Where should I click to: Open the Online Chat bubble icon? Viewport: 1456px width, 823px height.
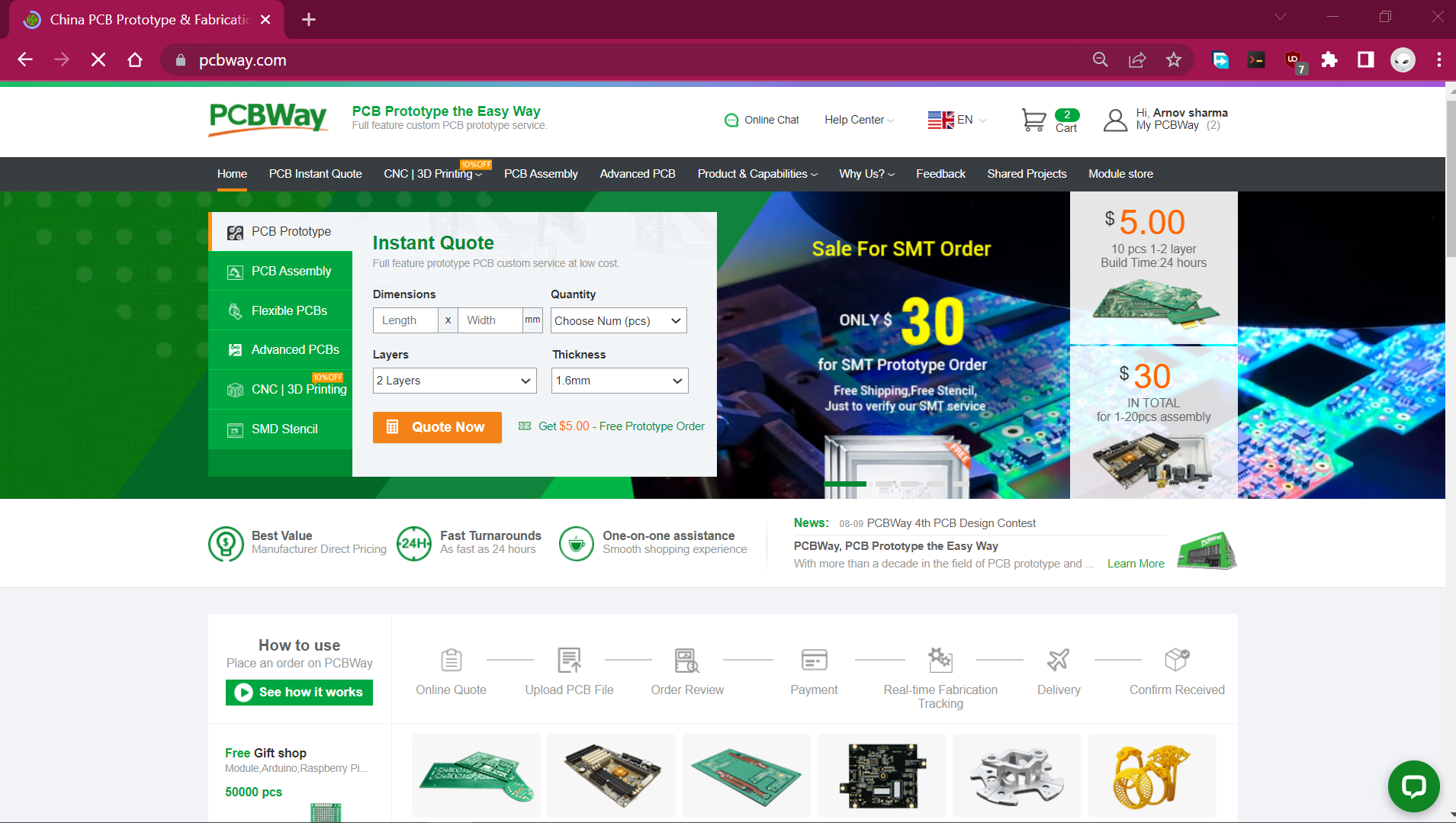click(x=731, y=120)
